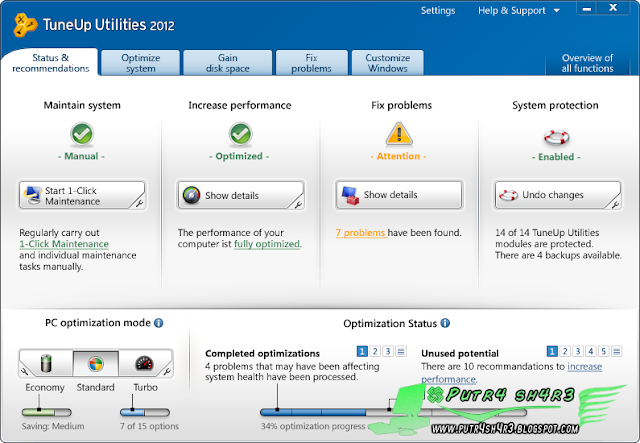Click the info icon beside PC optimization mode
The width and height of the screenshot is (640, 443).
(x=159, y=323)
